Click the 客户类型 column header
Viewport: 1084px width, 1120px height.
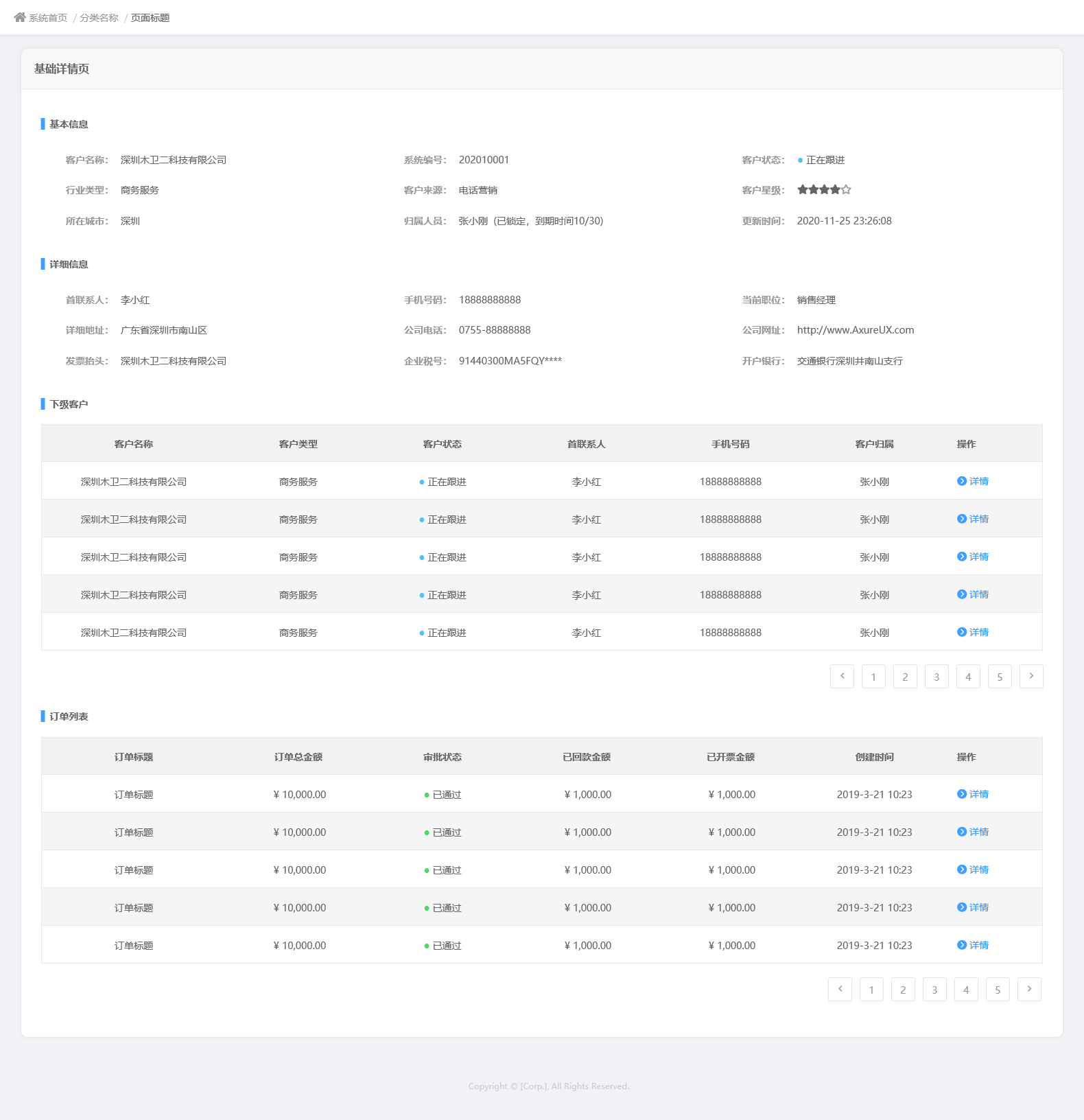pyautogui.click(x=298, y=444)
